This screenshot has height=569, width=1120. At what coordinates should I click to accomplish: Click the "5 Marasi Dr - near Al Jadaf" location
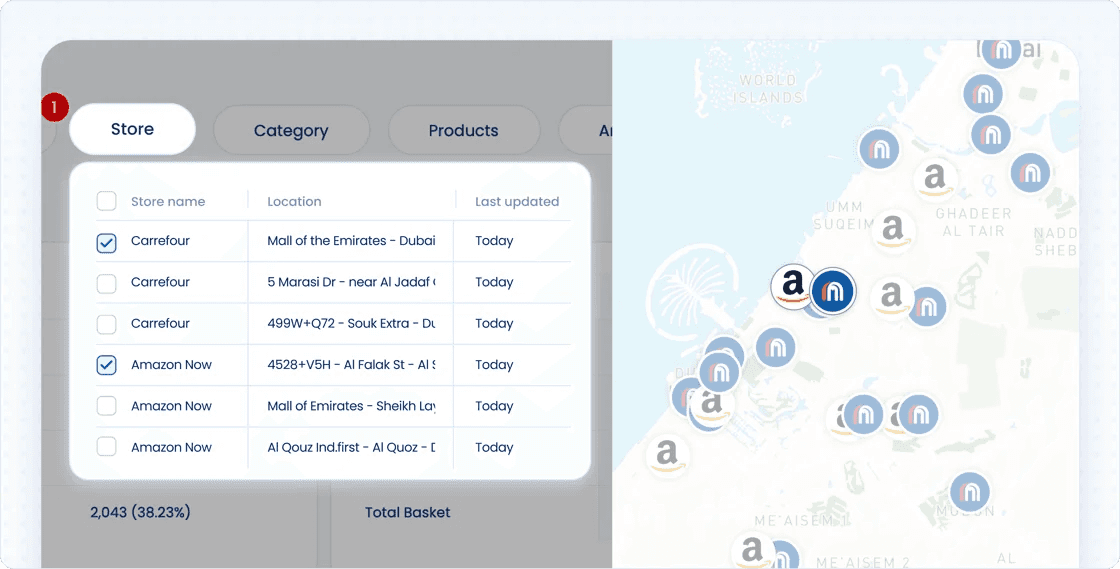[x=351, y=282]
